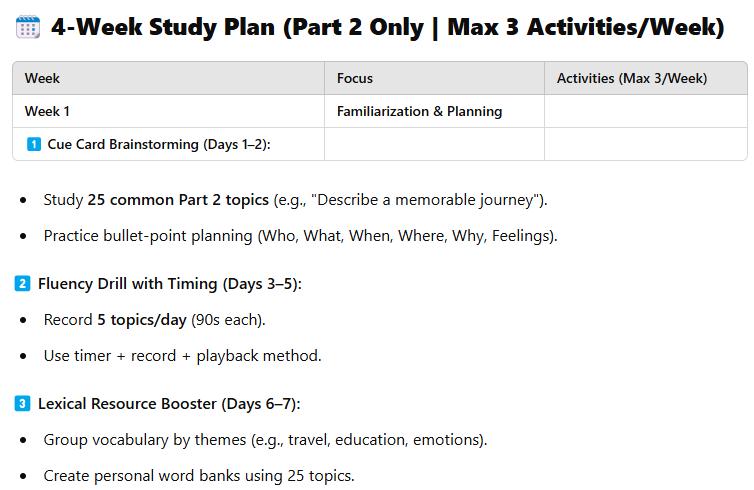Click the 4-Week Study Plan heading
The height and width of the screenshot is (490, 754).
(387, 27)
